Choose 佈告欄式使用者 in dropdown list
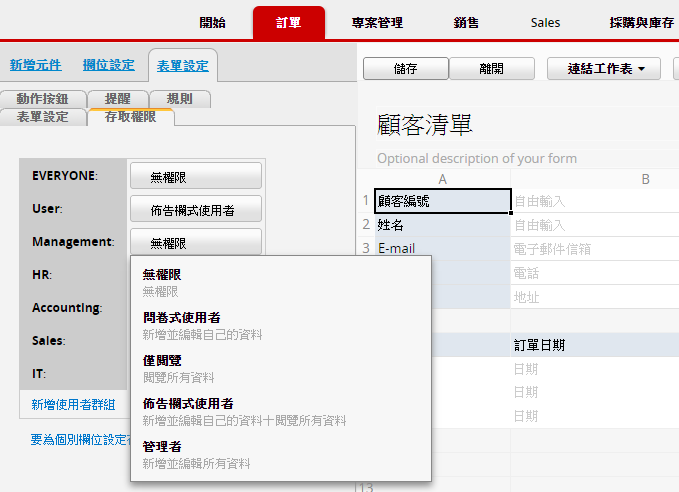 pyautogui.click(x=281, y=411)
